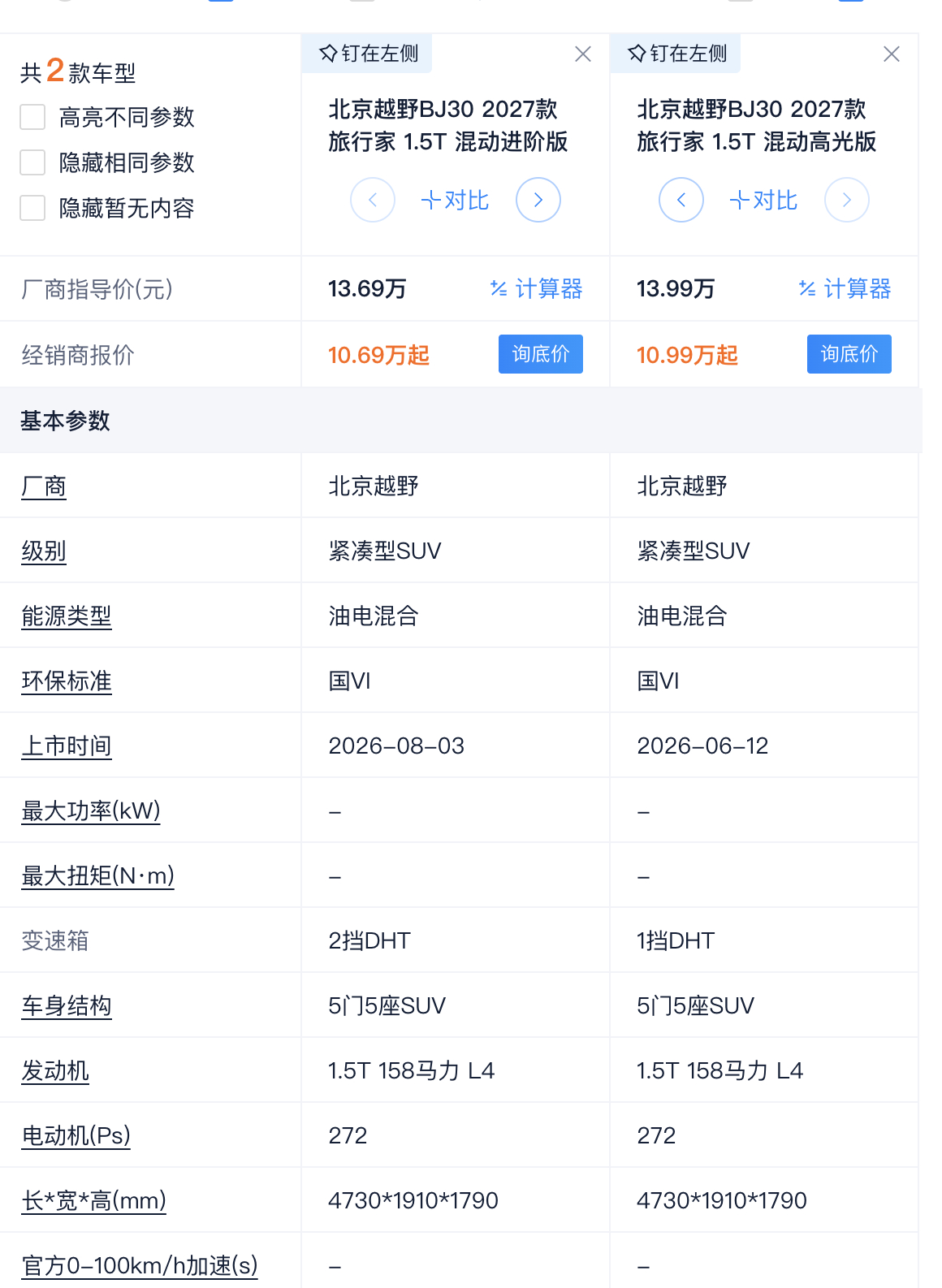The height and width of the screenshot is (1288, 942).
Task: Go to previous trim in 混动高光版 column
Action: coord(681,200)
